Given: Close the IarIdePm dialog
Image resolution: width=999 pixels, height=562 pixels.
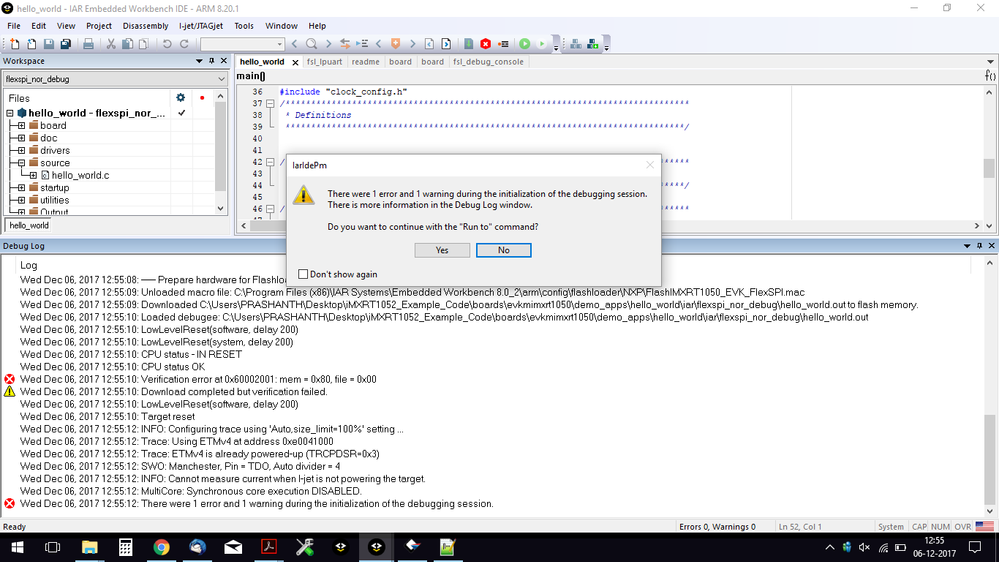Looking at the screenshot, I should pos(650,165).
